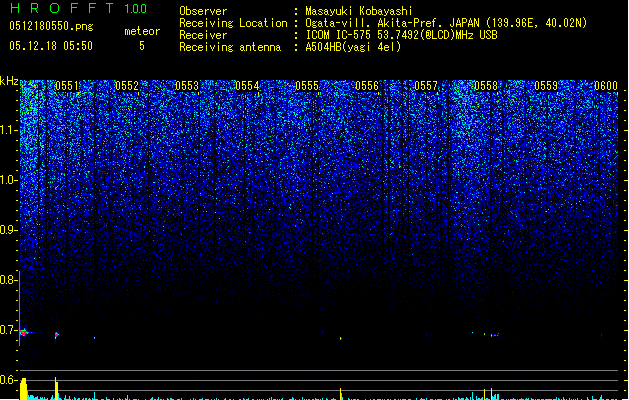Click the Receiving Location label
Image resolution: width=629 pixels, height=400 pixels.
coord(233,23)
